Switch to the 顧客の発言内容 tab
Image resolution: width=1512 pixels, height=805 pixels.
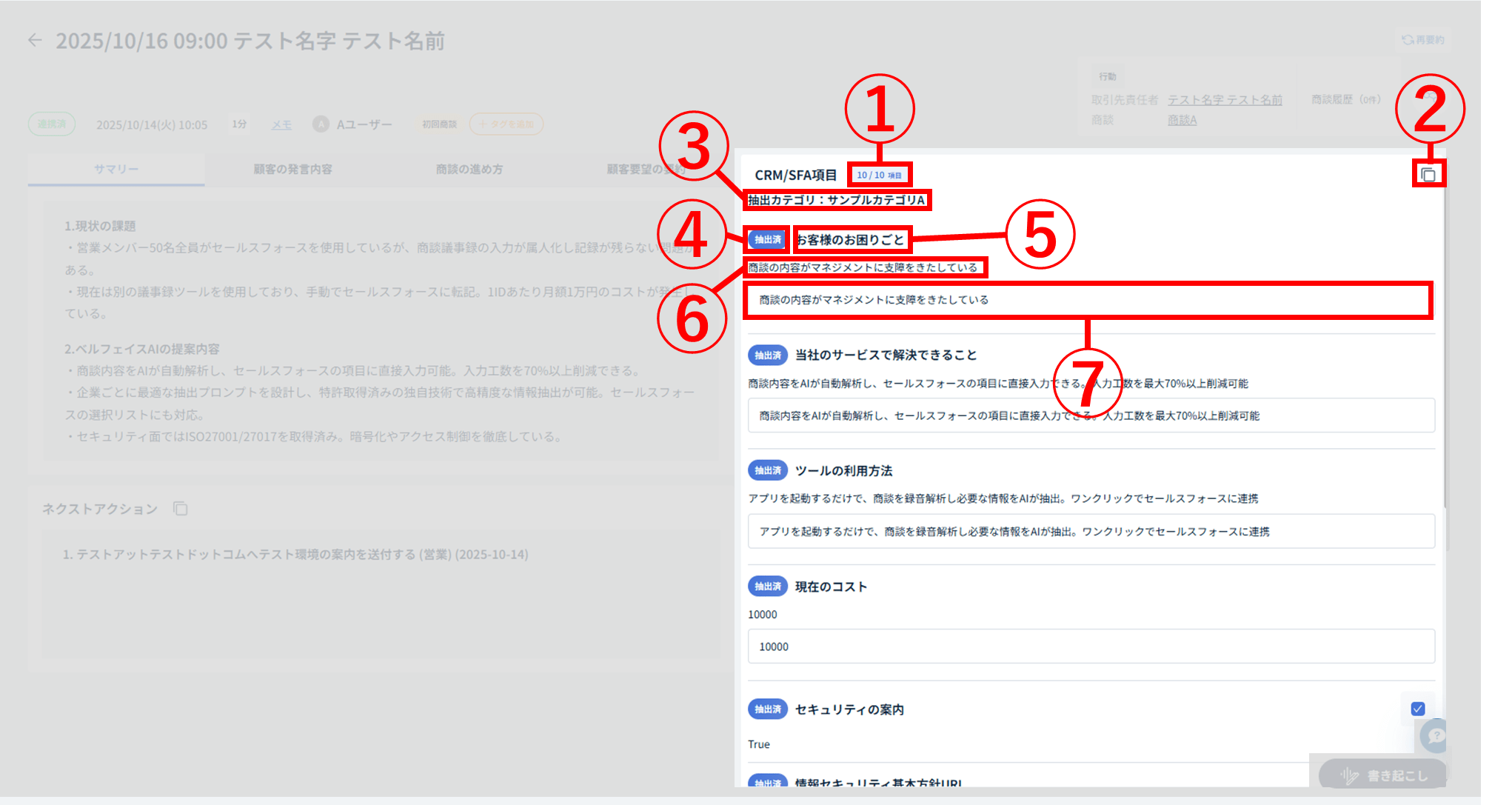(x=292, y=170)
